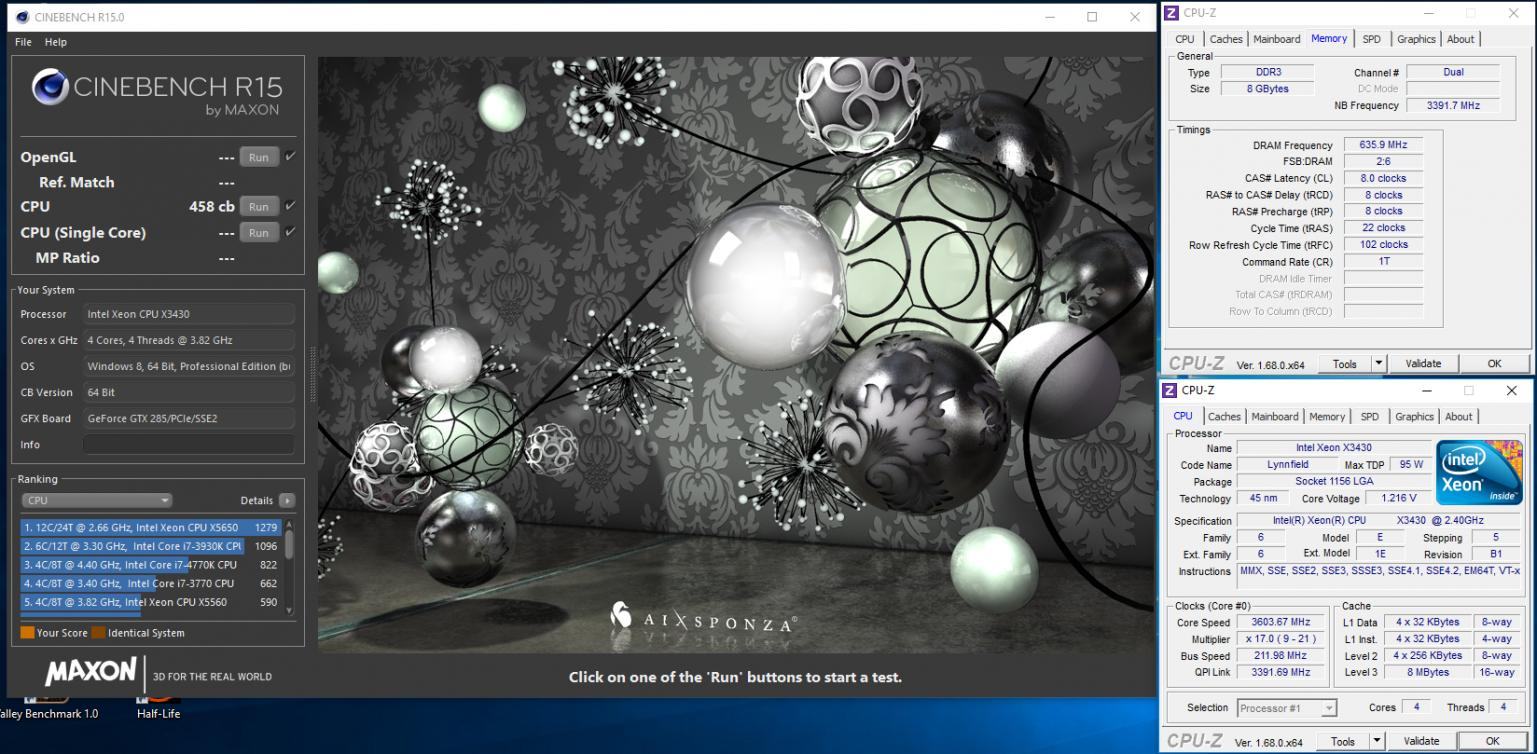Expand Tools dropdown arrow in lower CPU-Z

tap(1378, 741)
